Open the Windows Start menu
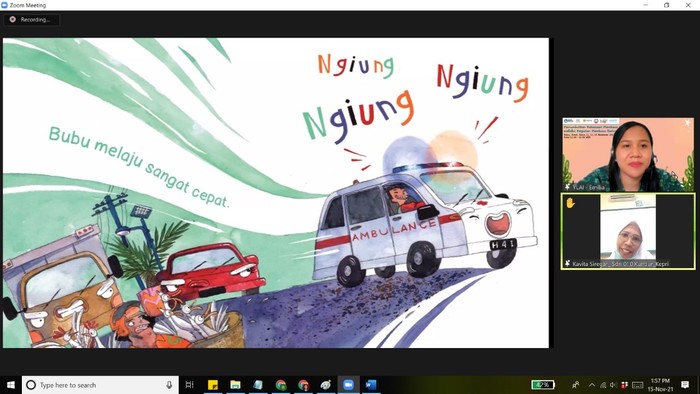This screenshot has height=394, width=700. pyautogui.click(x=11, y=385)
